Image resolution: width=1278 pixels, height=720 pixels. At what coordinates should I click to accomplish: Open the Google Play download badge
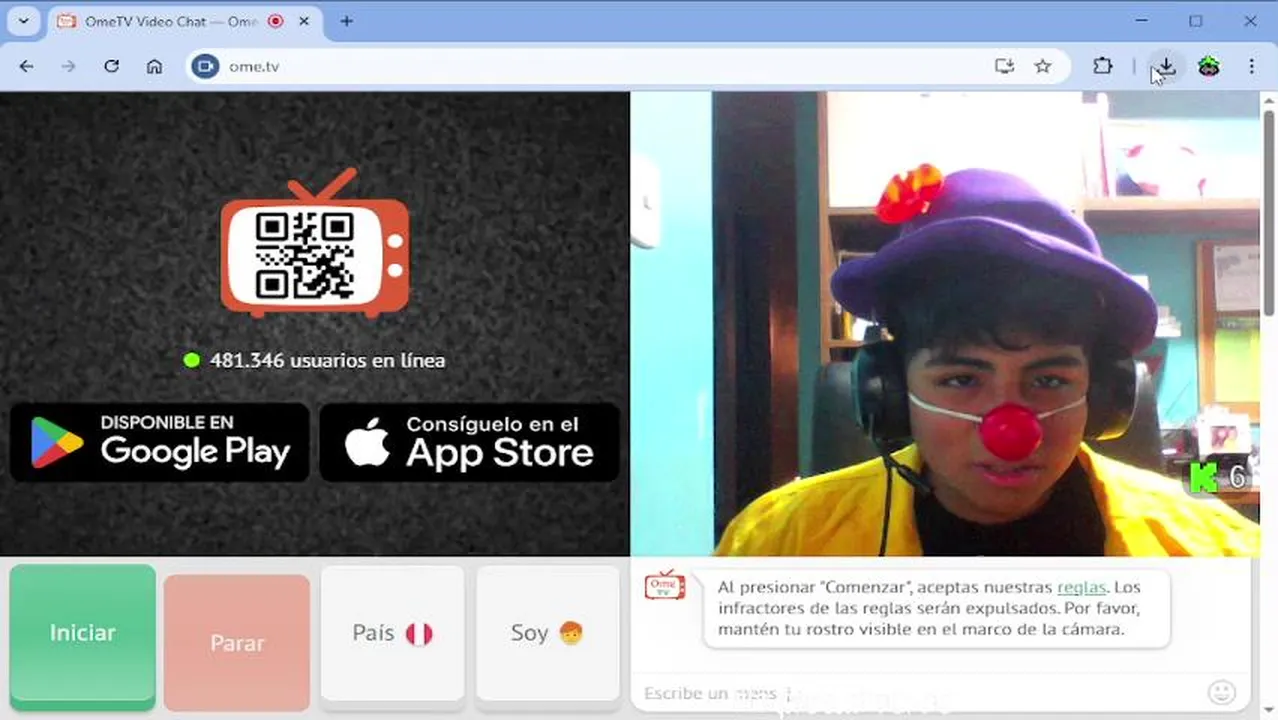[160, 442]
